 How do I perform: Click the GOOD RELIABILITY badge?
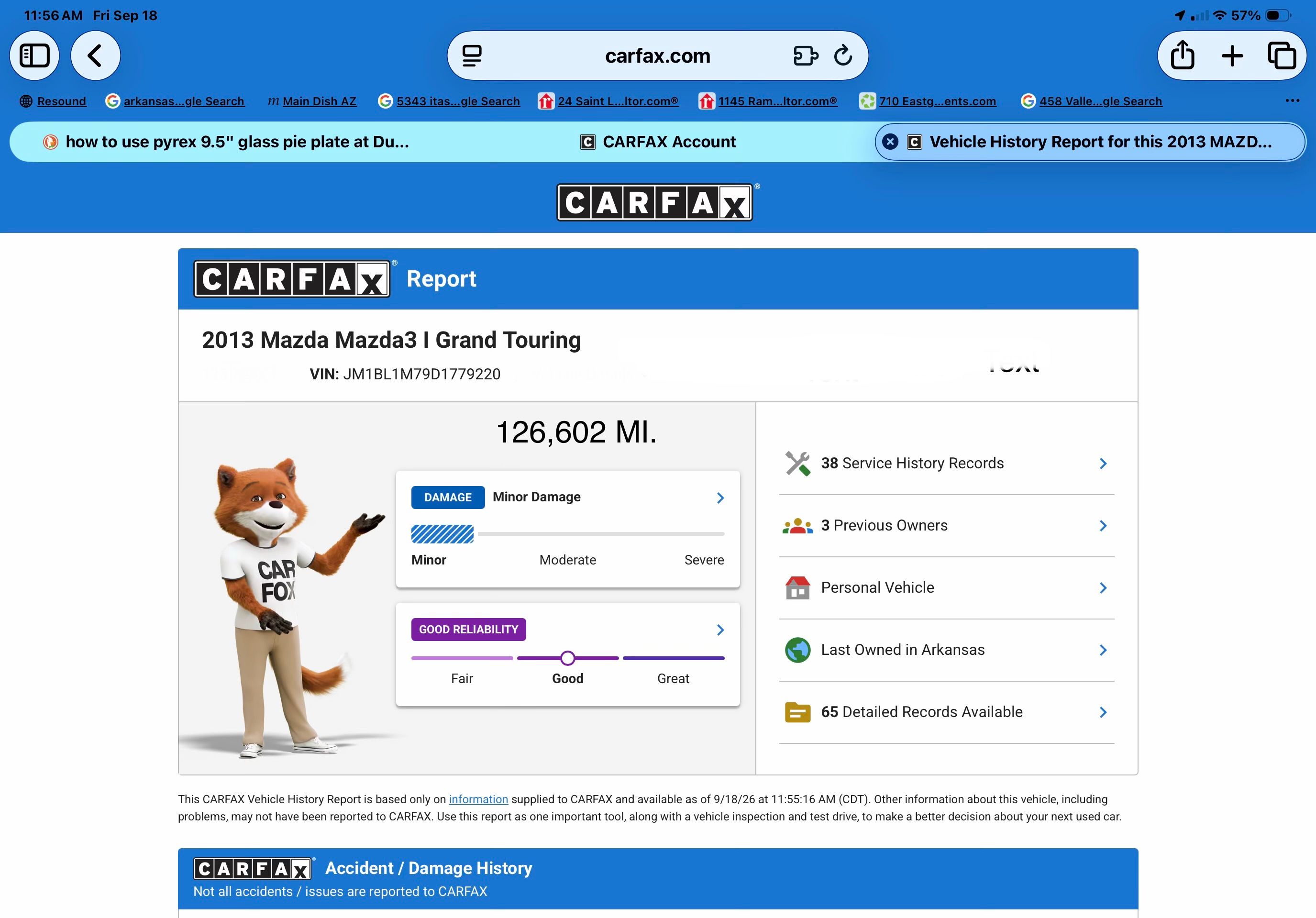[468, 630]
